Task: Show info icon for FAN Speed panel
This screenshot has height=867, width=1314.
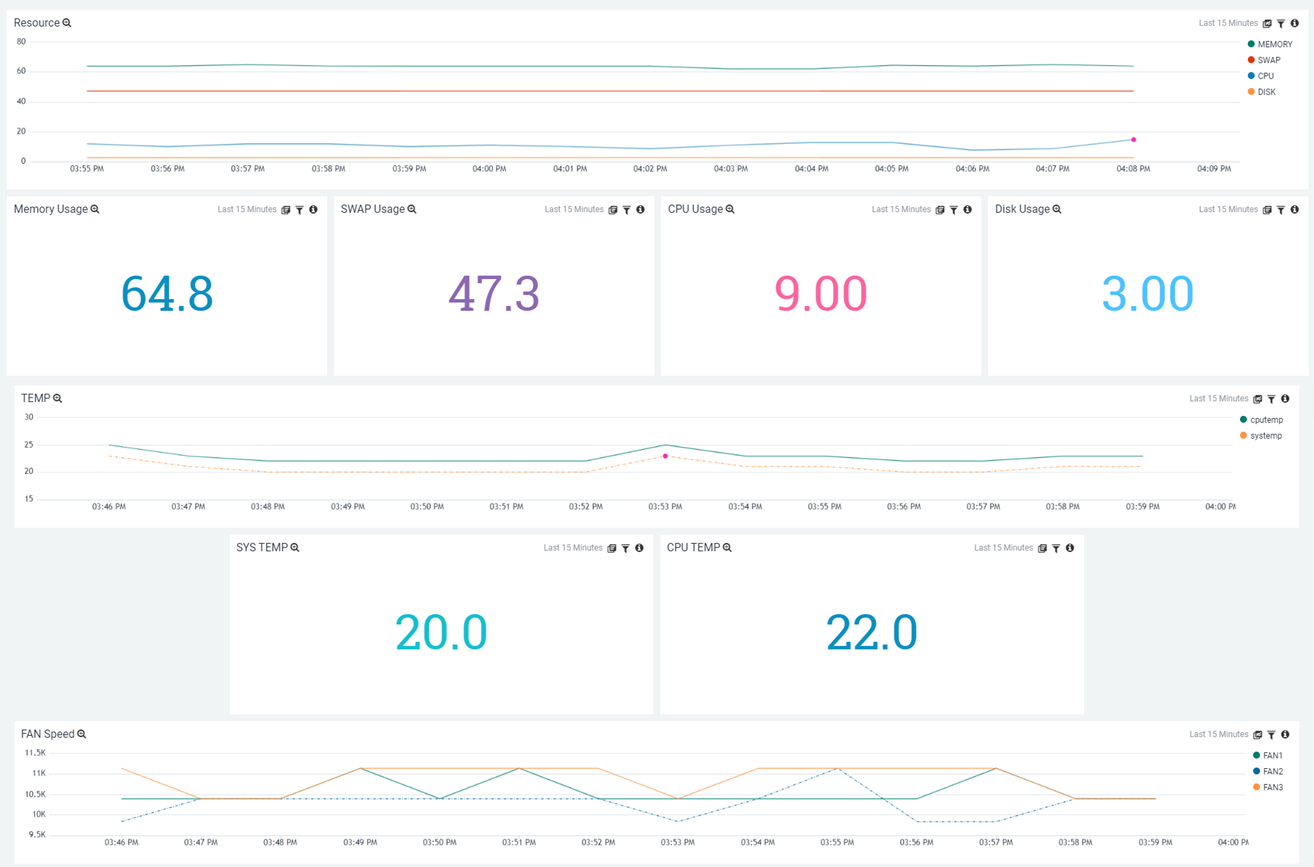Action: pos(1285,735)
